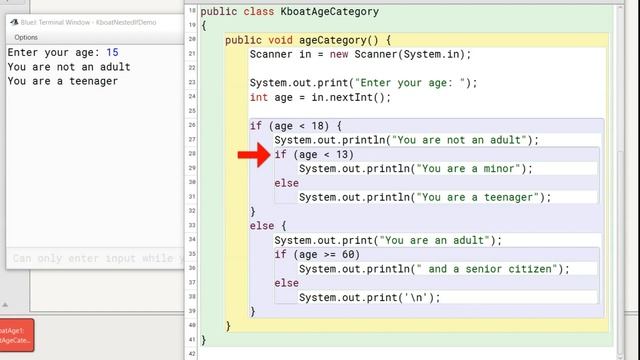The image size is (640, 360).
Task: Click the output "You are a teenager" in terminal
Action: pyautogui.click(x=63, y=81)
